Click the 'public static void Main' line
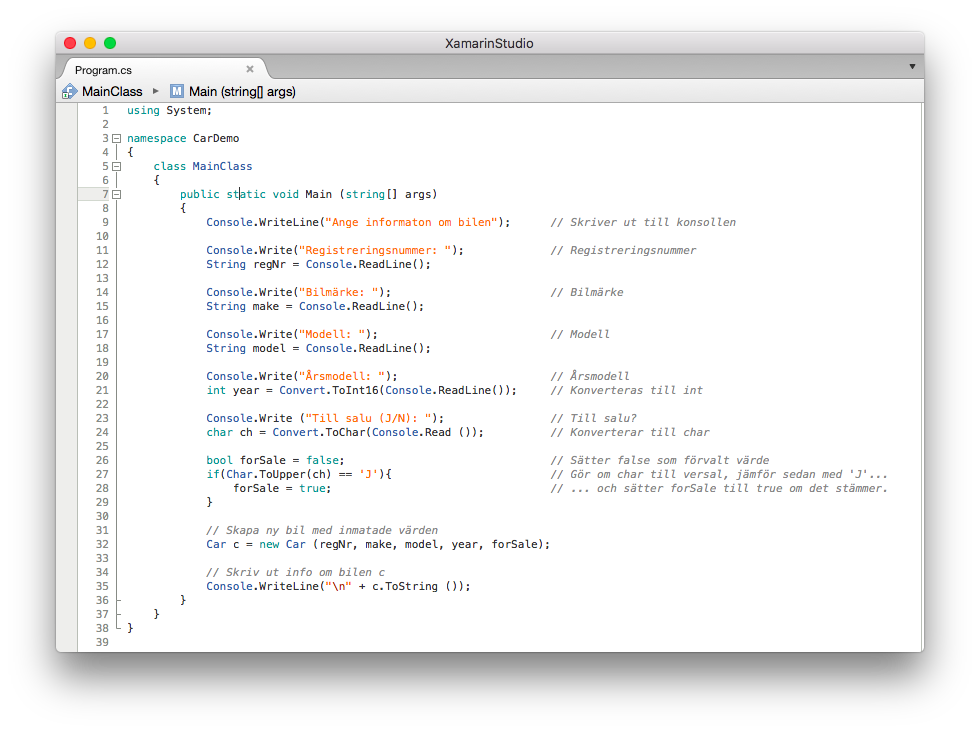The height and width of the screenshot is (732, 980). (309, 194)
